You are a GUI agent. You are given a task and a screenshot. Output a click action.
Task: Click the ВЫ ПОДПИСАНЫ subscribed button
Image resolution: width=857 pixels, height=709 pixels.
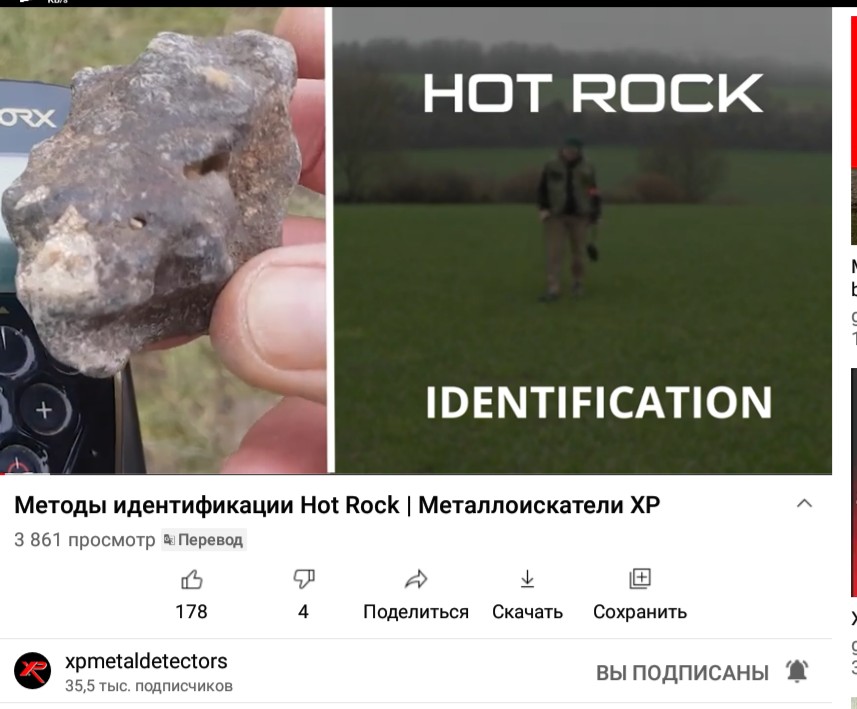click(x=682, y=673)
